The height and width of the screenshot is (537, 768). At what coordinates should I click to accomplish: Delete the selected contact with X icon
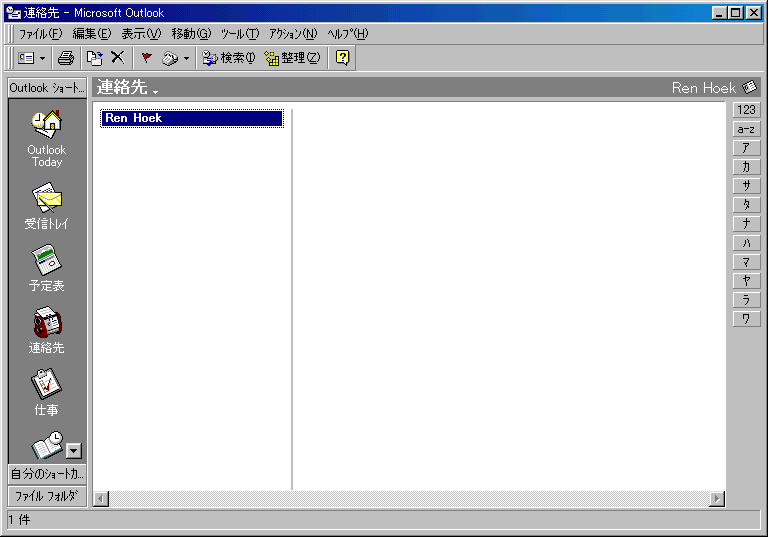(x=117, y=58)
